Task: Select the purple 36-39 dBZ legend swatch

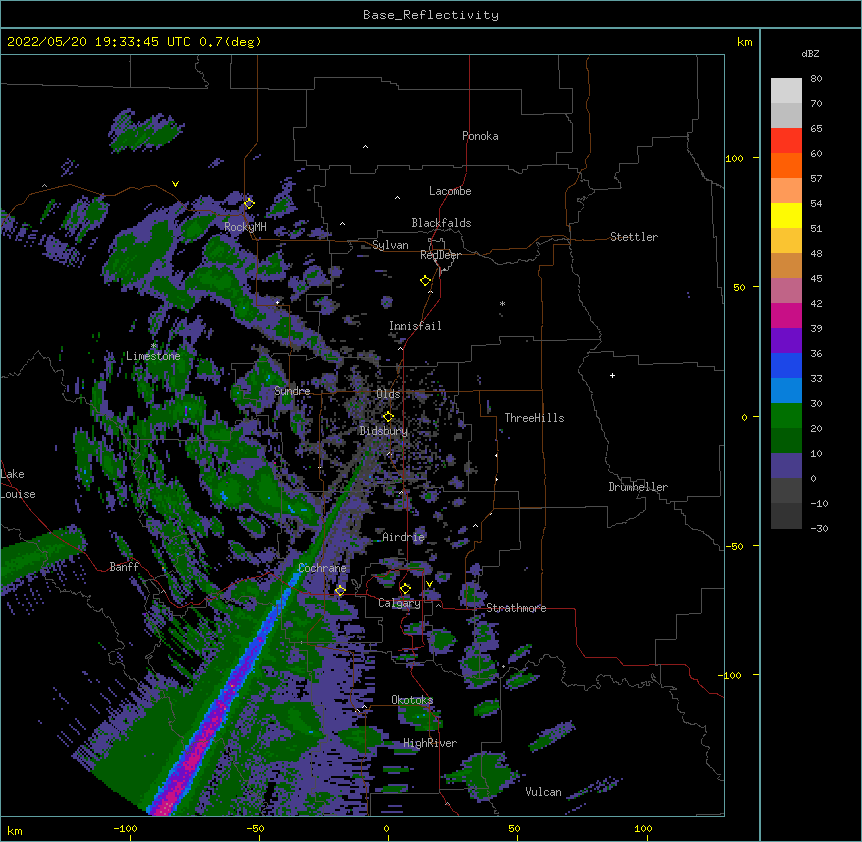Action: coord(786,340)
